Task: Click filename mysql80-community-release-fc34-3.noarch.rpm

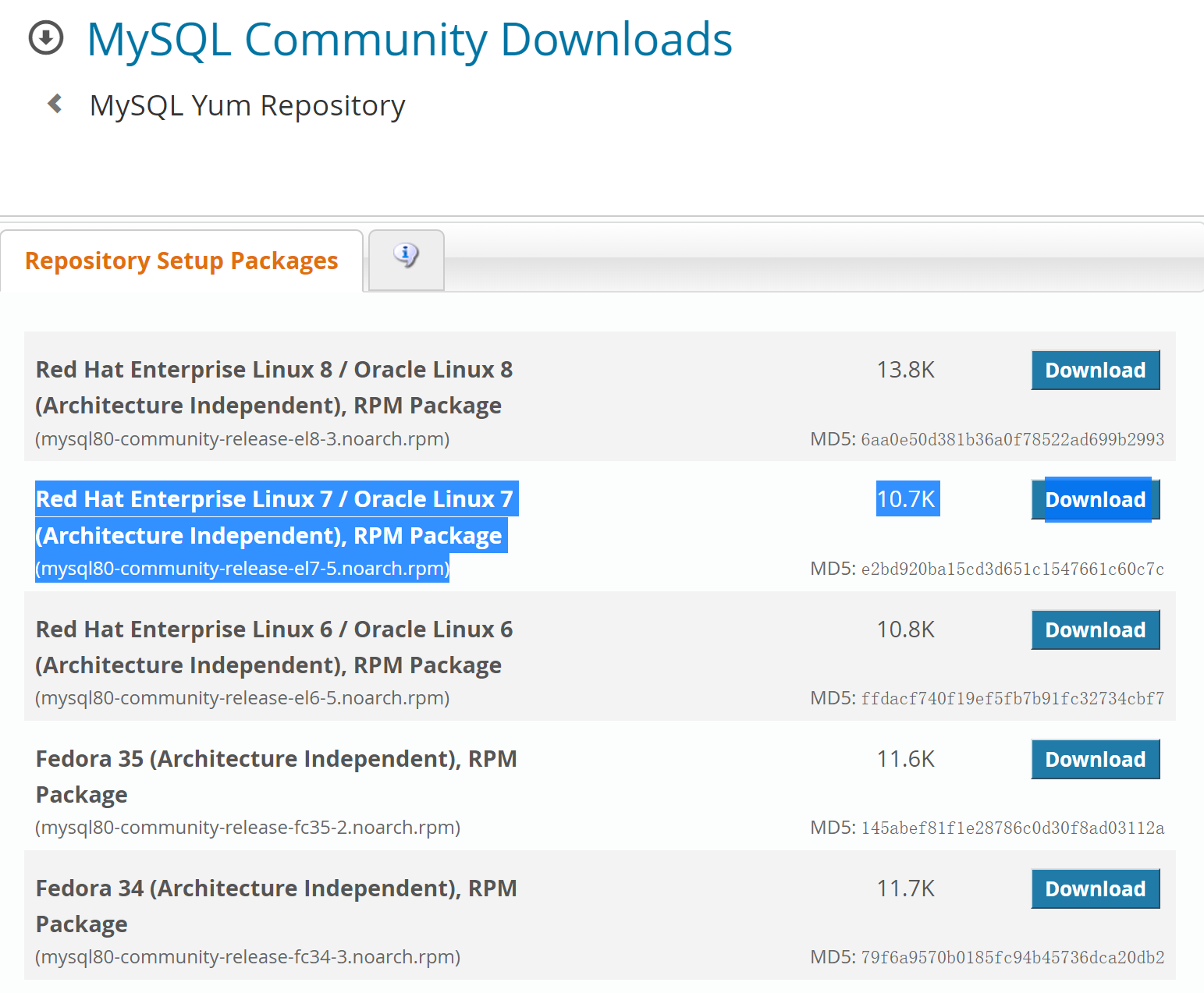Action: pyautogui.click(x=248, y=957)
